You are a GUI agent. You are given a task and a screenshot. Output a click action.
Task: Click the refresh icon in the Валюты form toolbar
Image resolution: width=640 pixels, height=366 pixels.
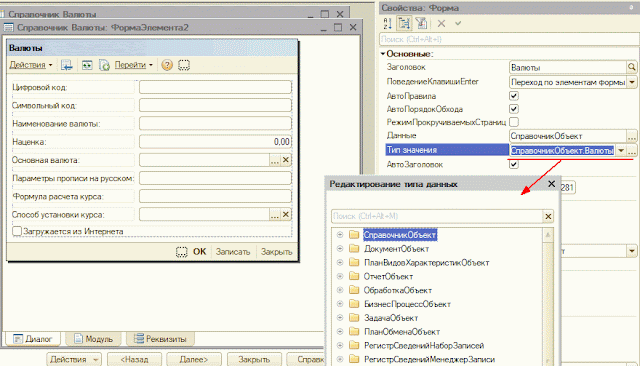(x=104, y=65)
